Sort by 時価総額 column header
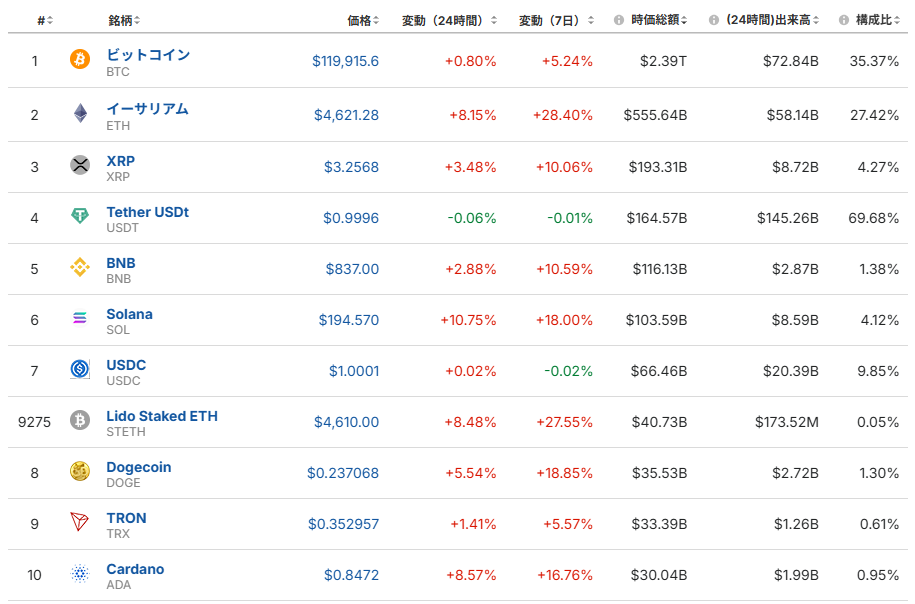The height and width of the screenshot is (604, 915). click(x=659, y=20)
